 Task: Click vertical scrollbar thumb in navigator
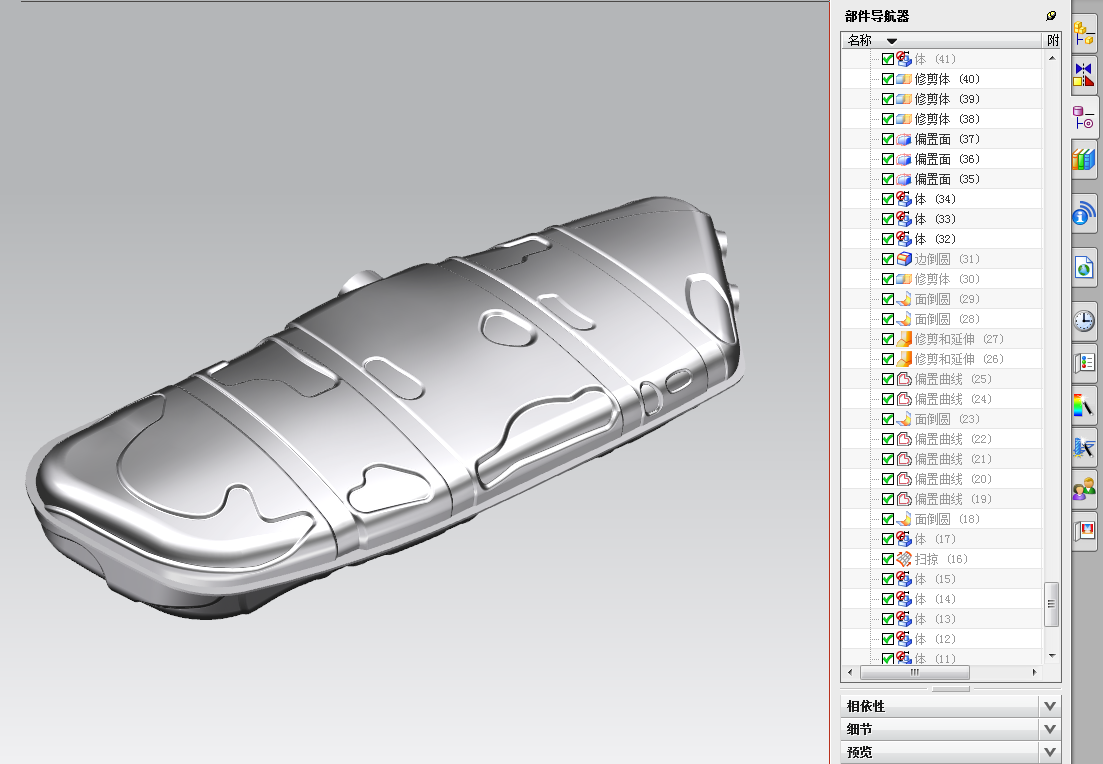pyautogui.click(x=1052, y=604)
